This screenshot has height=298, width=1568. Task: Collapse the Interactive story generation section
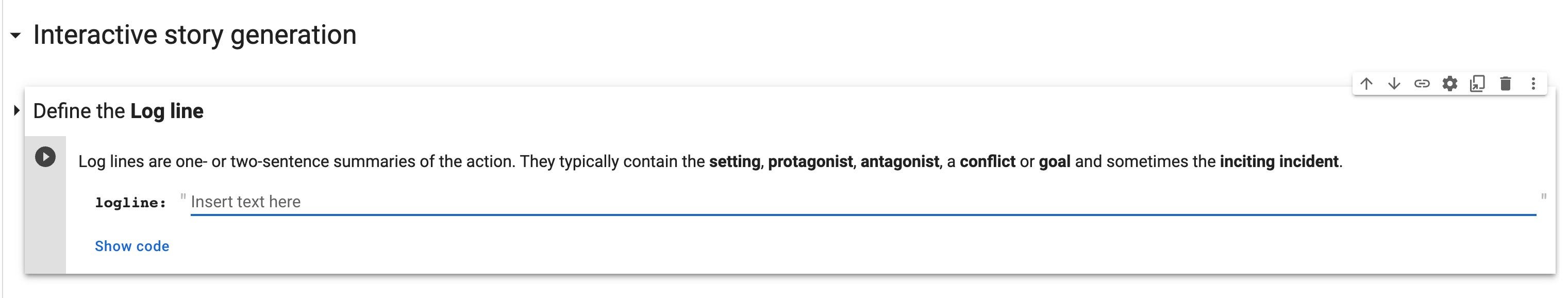[x=16, y=36]
